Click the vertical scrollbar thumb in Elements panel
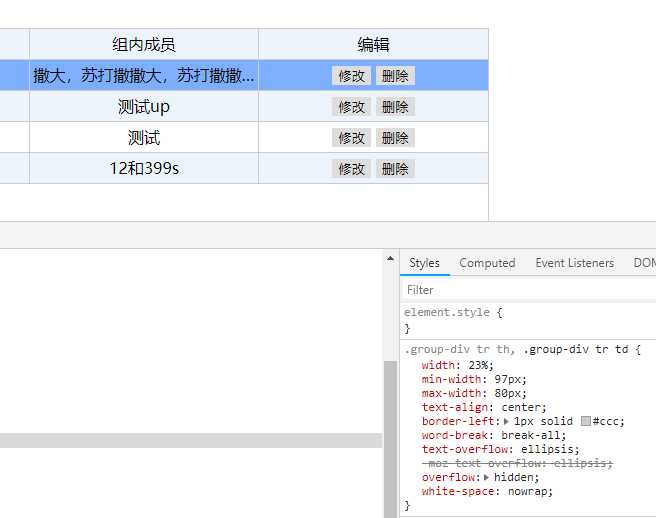This screenshot has width=656, height=518. click(x=390, y=439)
